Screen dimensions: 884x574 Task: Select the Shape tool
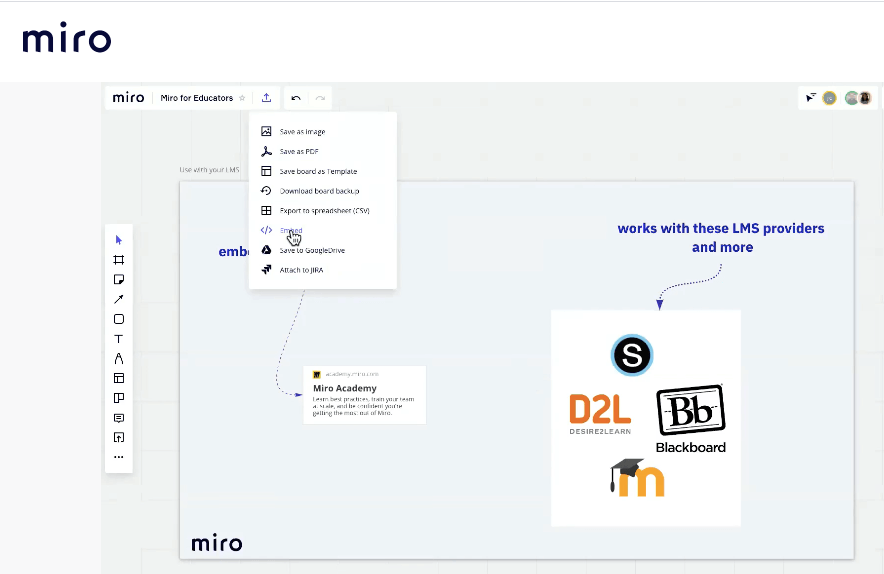(x=118, y=319)
